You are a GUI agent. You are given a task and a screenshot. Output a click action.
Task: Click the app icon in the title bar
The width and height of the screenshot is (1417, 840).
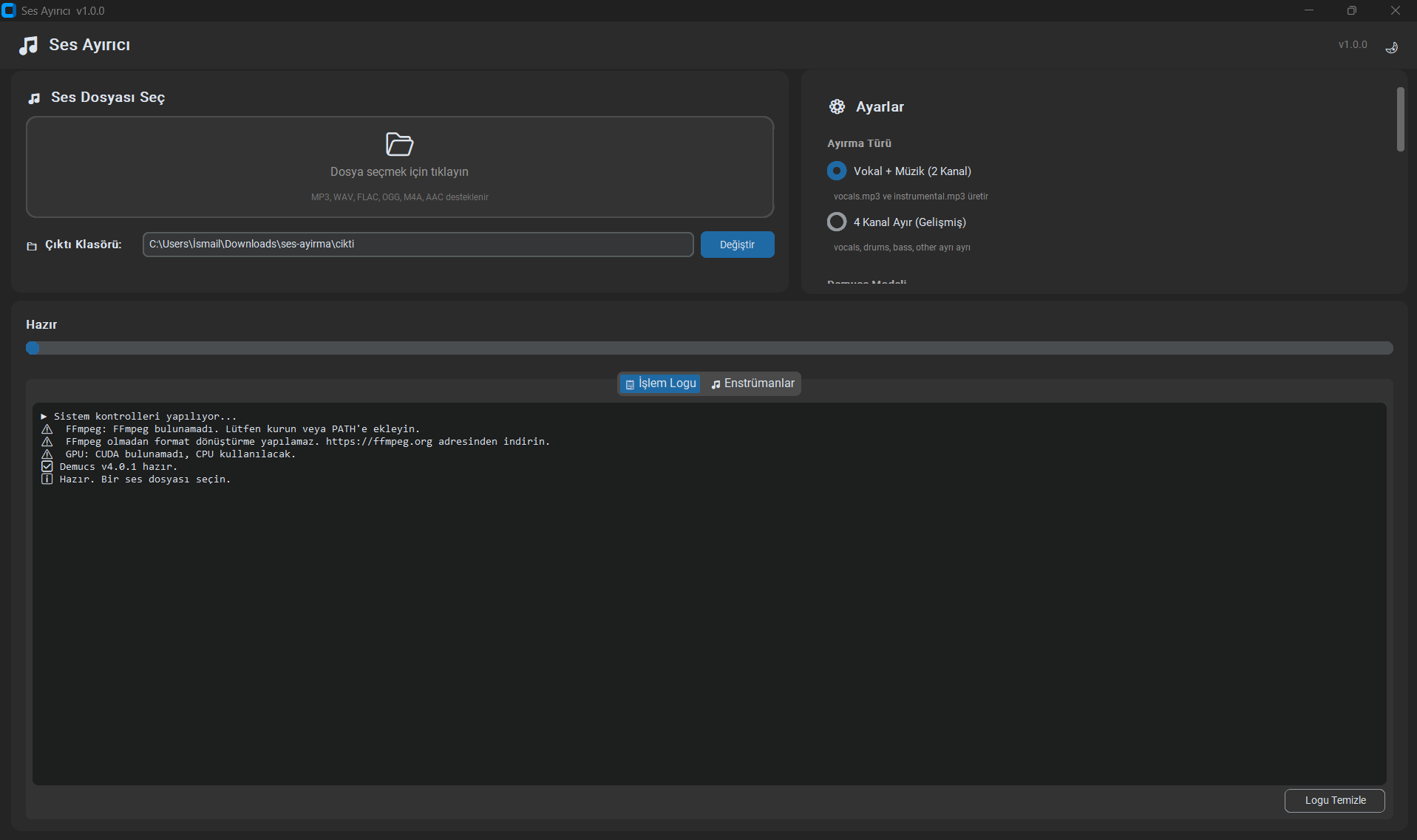point(9,10)
